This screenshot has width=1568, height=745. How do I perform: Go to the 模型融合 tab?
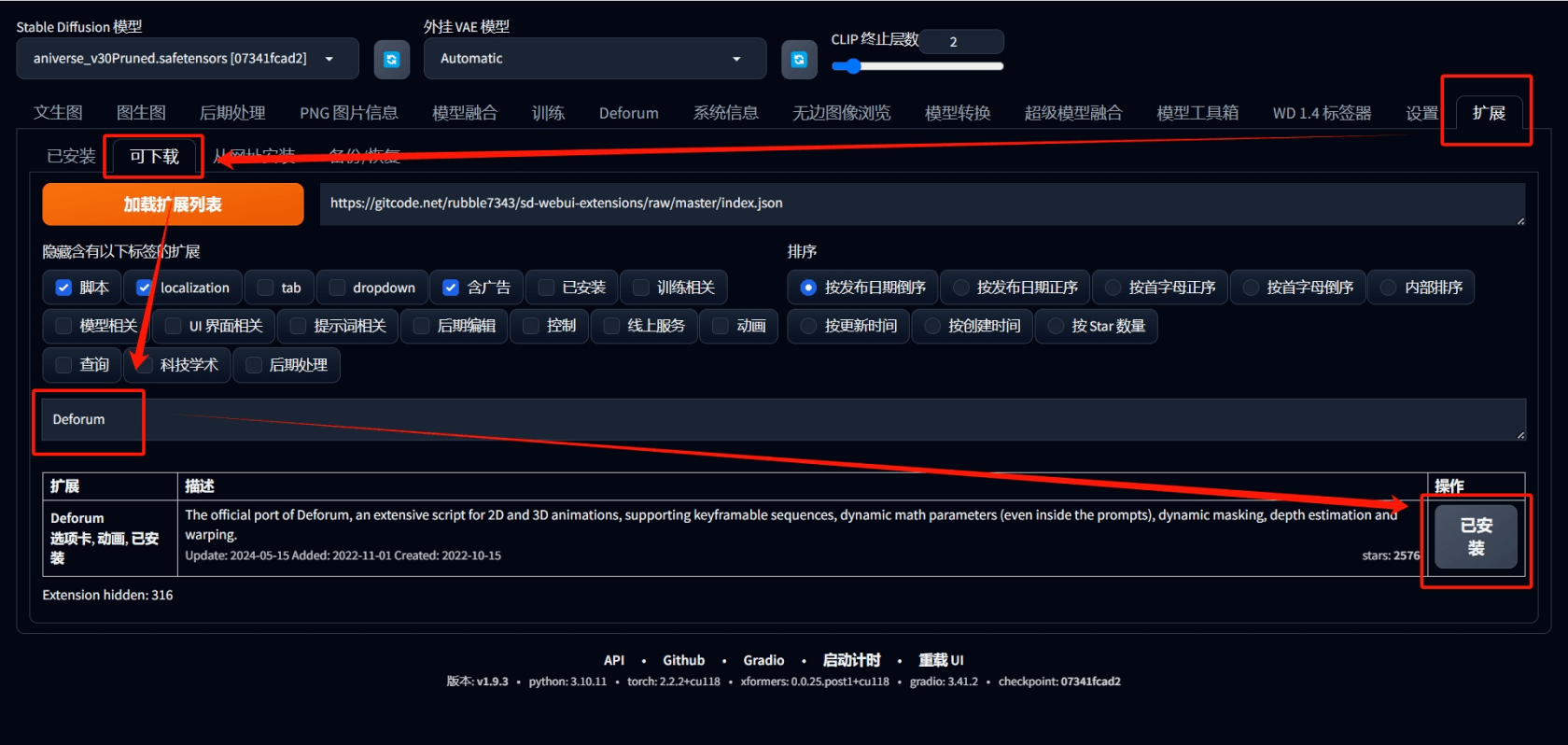pyautogui.click(x=464, y=113)
